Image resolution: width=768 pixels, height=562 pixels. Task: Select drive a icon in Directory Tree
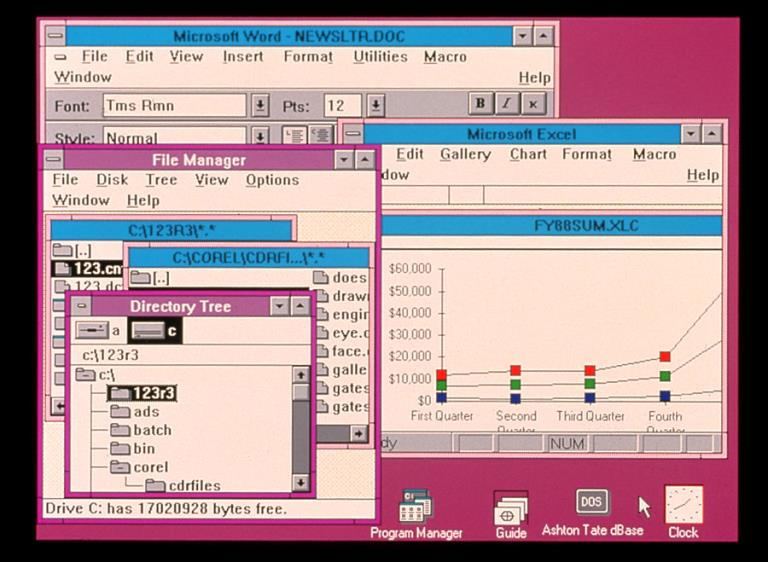tap(92, 330)
